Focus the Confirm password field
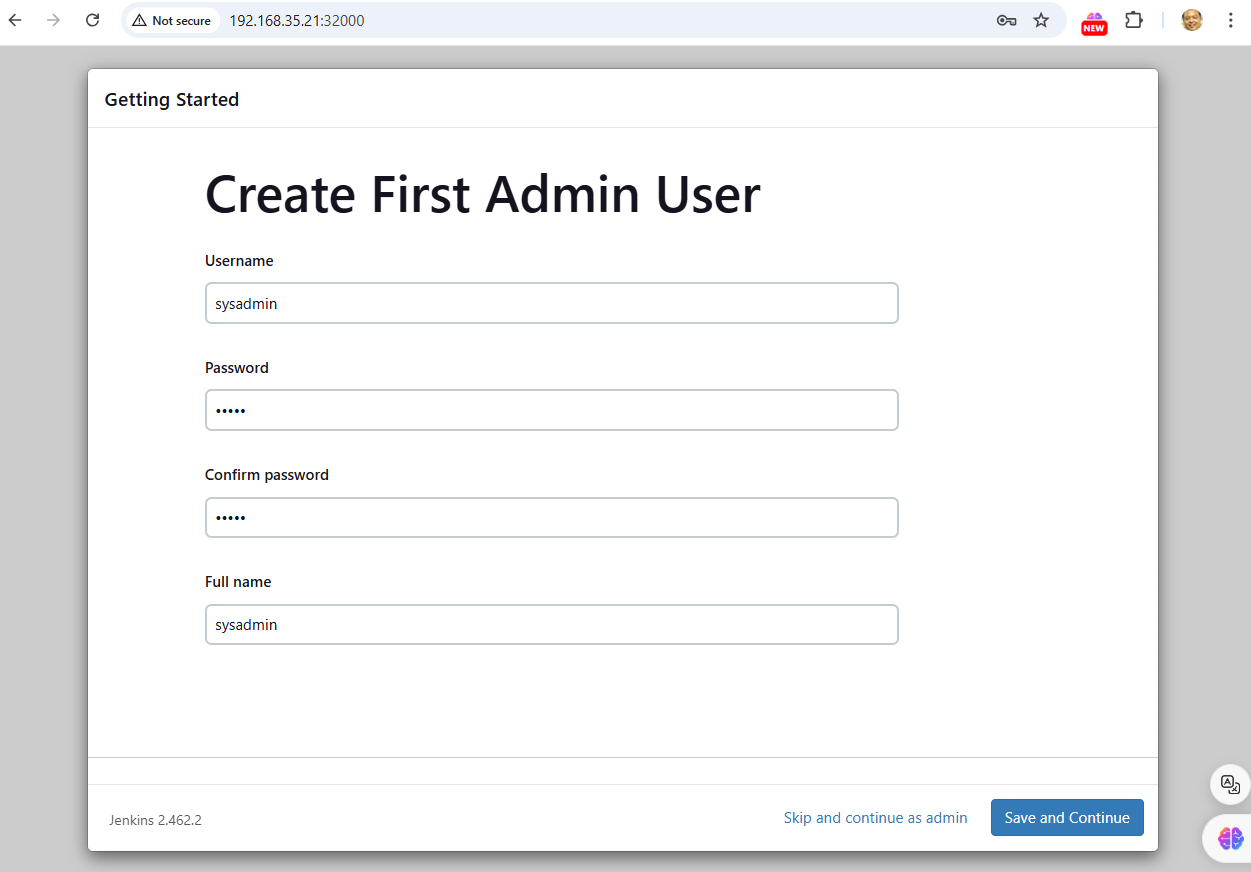 tap(552, 517)
